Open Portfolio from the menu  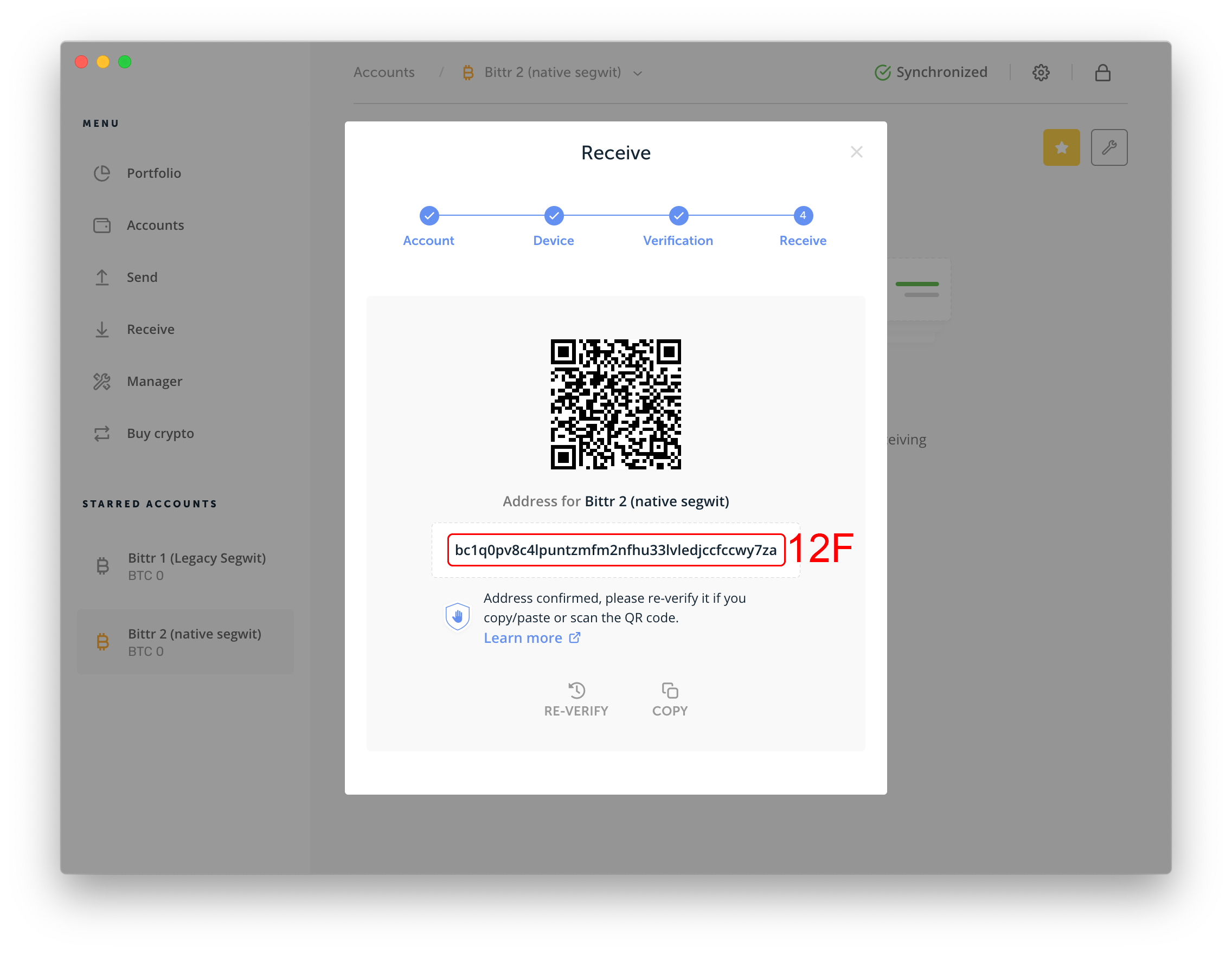[x=153, y=173]
